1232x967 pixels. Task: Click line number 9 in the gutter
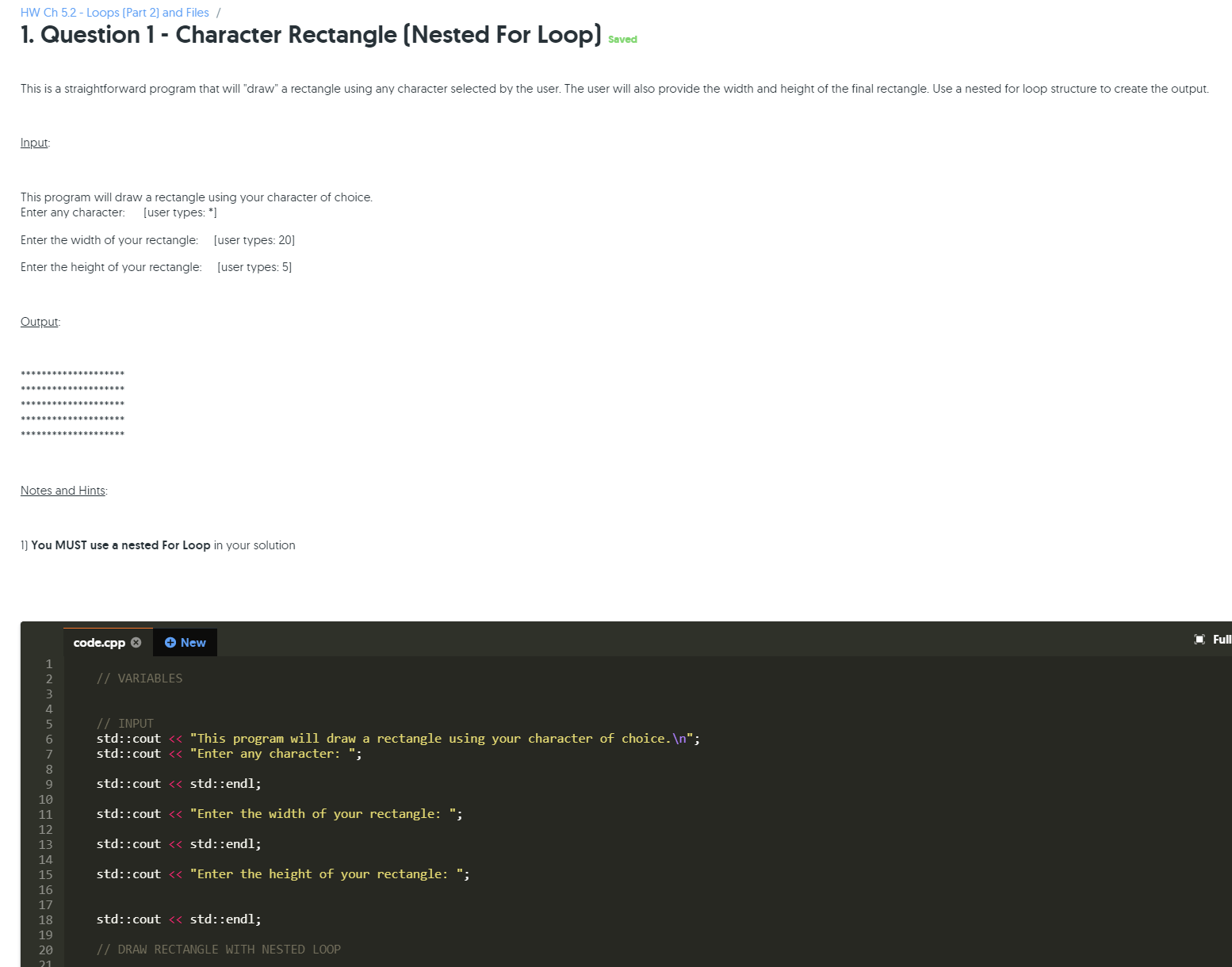tap(49, 784)
